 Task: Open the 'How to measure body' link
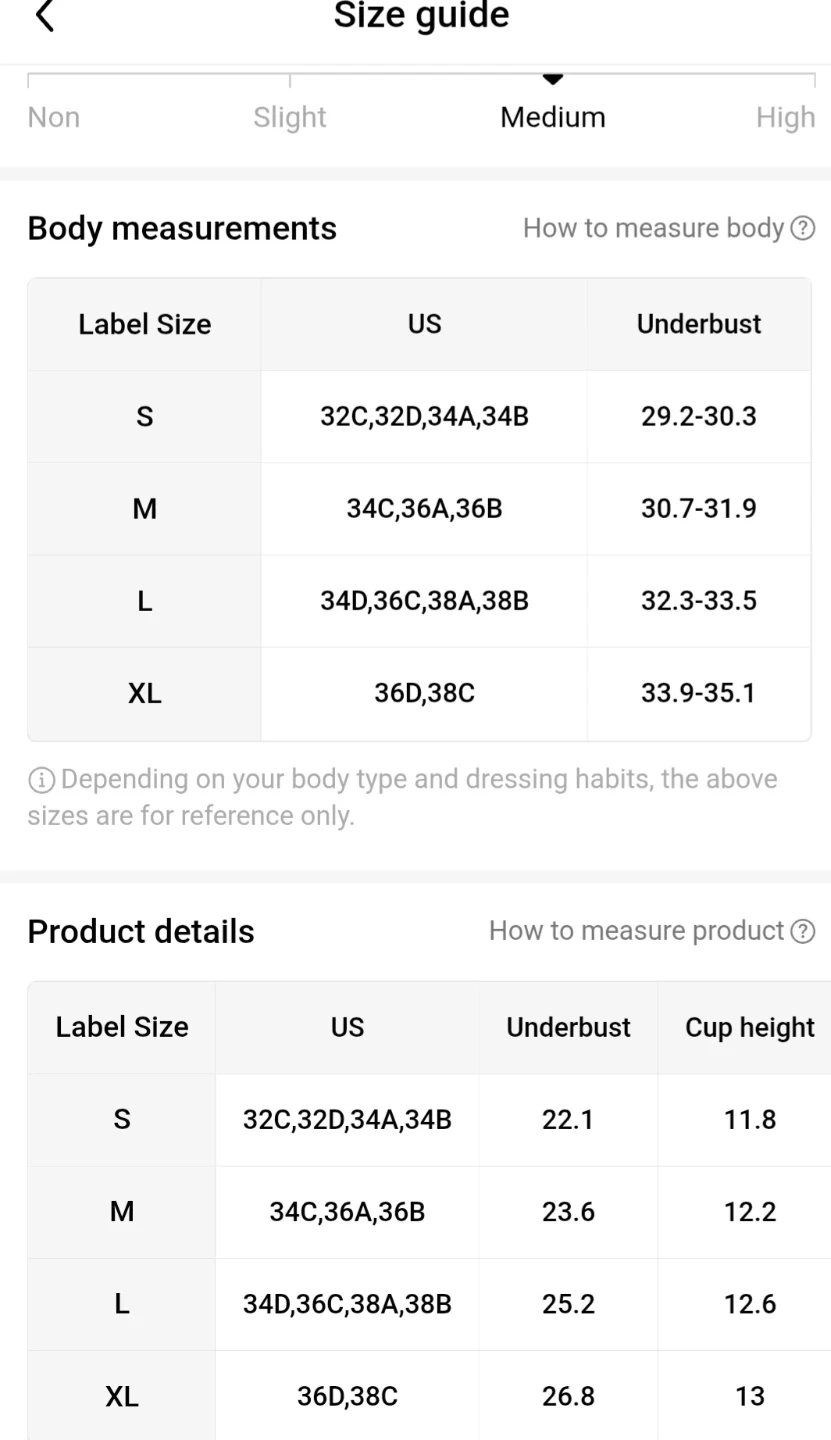coord(653,228)
